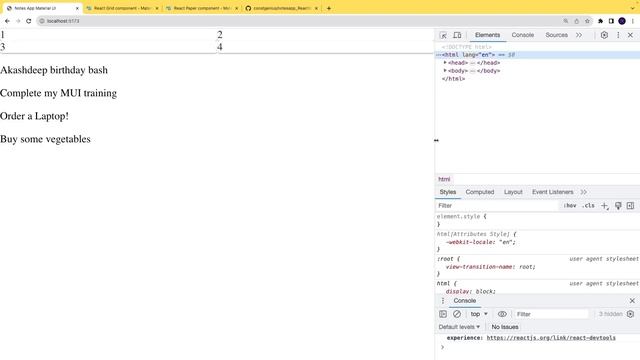640x360 pixels.
Task: Reload the localhost page
Action: [29, 21]
